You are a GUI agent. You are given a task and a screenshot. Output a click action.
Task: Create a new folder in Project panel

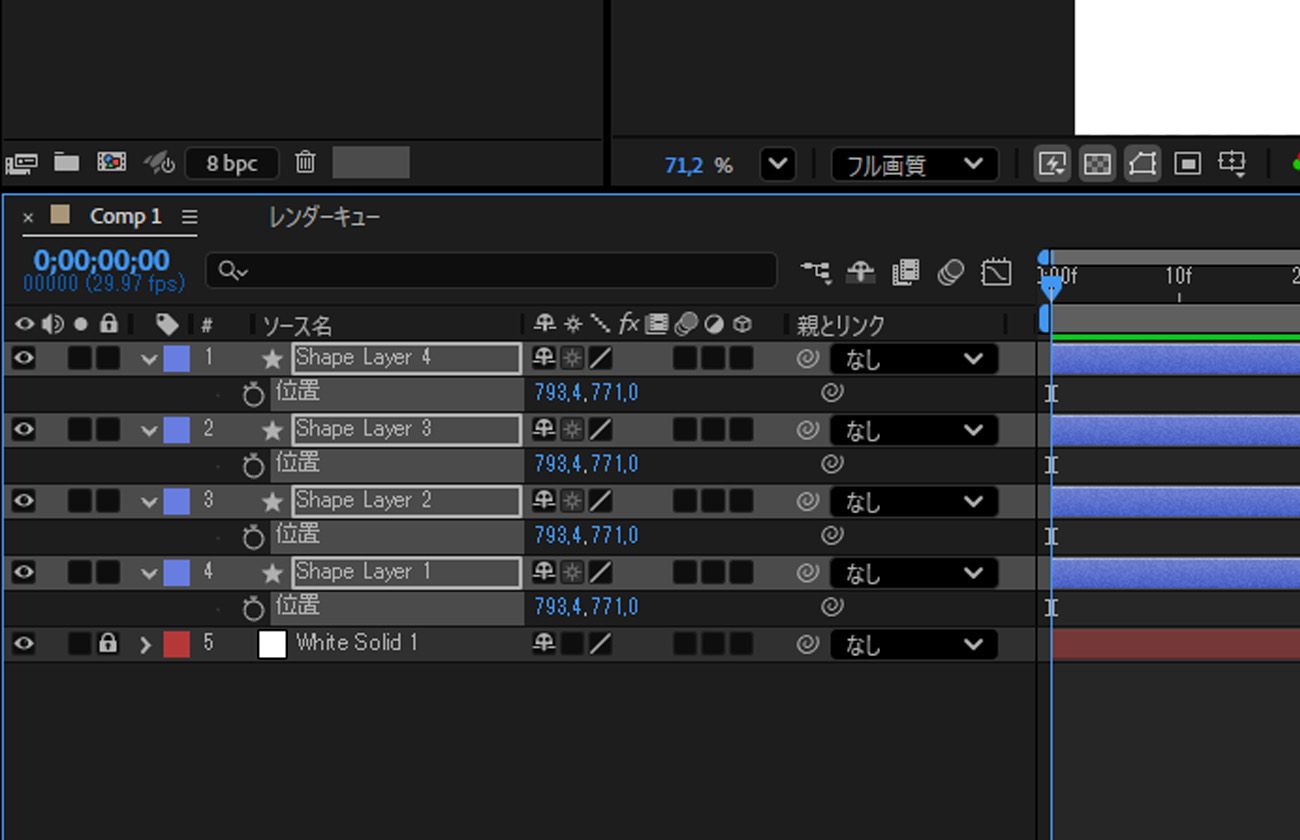click(x=67, y=162)
